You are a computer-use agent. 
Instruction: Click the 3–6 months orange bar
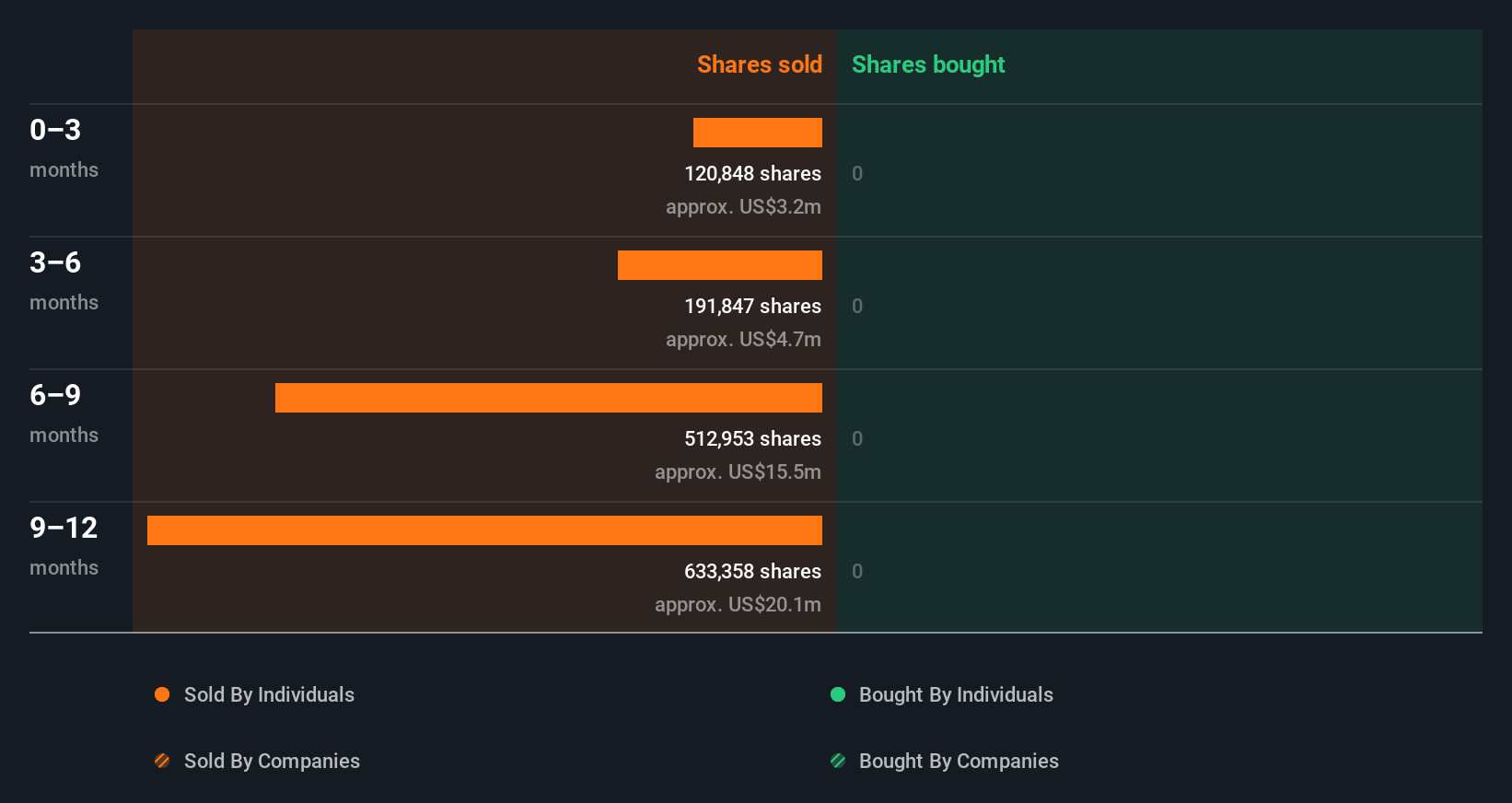(720, 265)
